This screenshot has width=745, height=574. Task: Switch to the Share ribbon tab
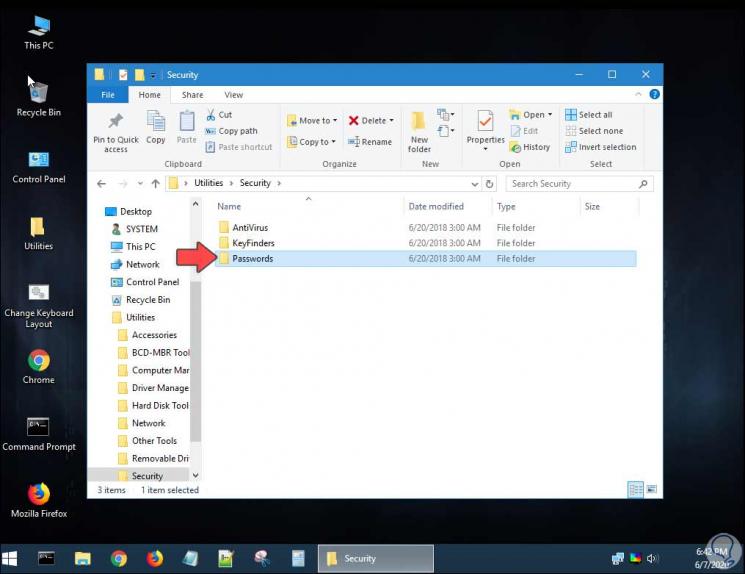coord(192,95)
